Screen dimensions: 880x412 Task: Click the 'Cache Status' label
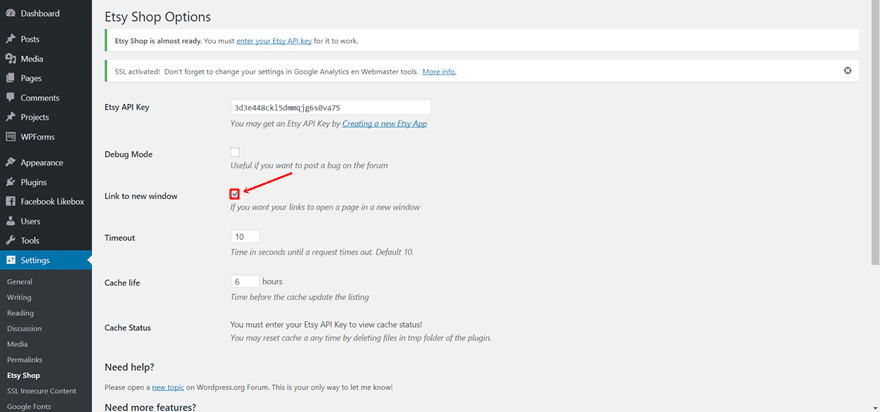(127, 327)
